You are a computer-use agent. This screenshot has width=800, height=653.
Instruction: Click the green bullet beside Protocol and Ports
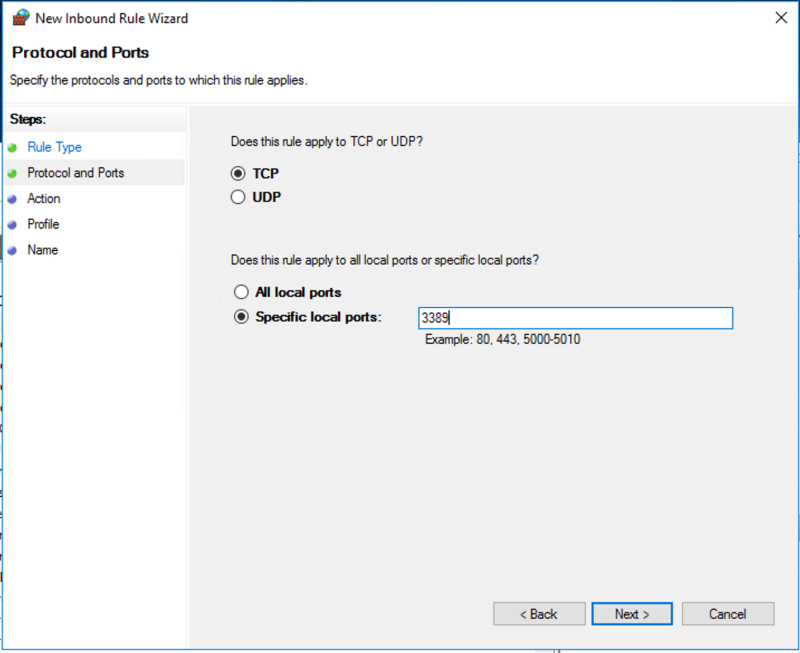[13, 173]
